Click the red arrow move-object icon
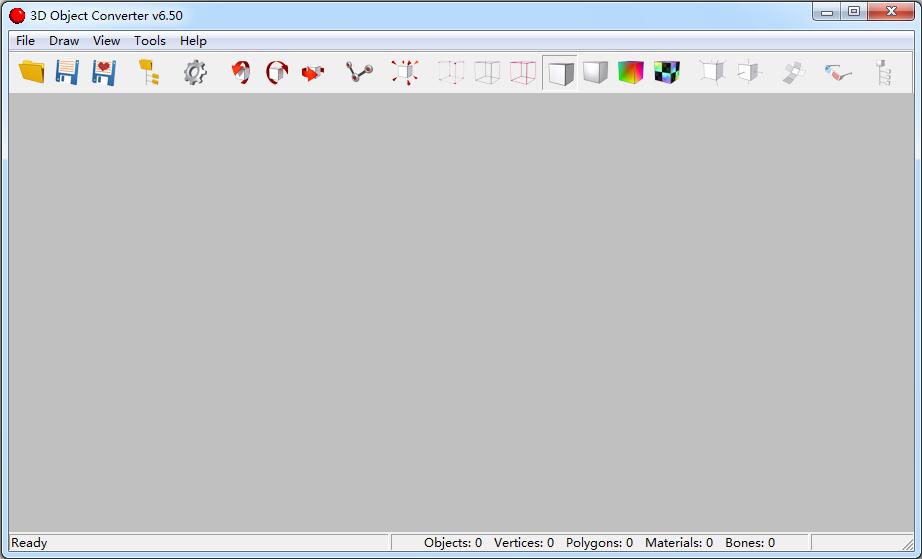 coord(313,72)
